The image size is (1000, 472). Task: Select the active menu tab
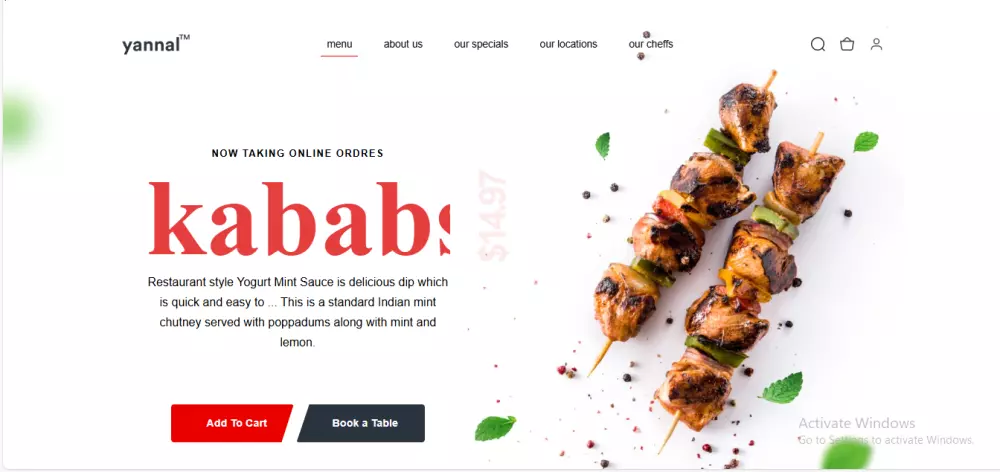[339, 44]
